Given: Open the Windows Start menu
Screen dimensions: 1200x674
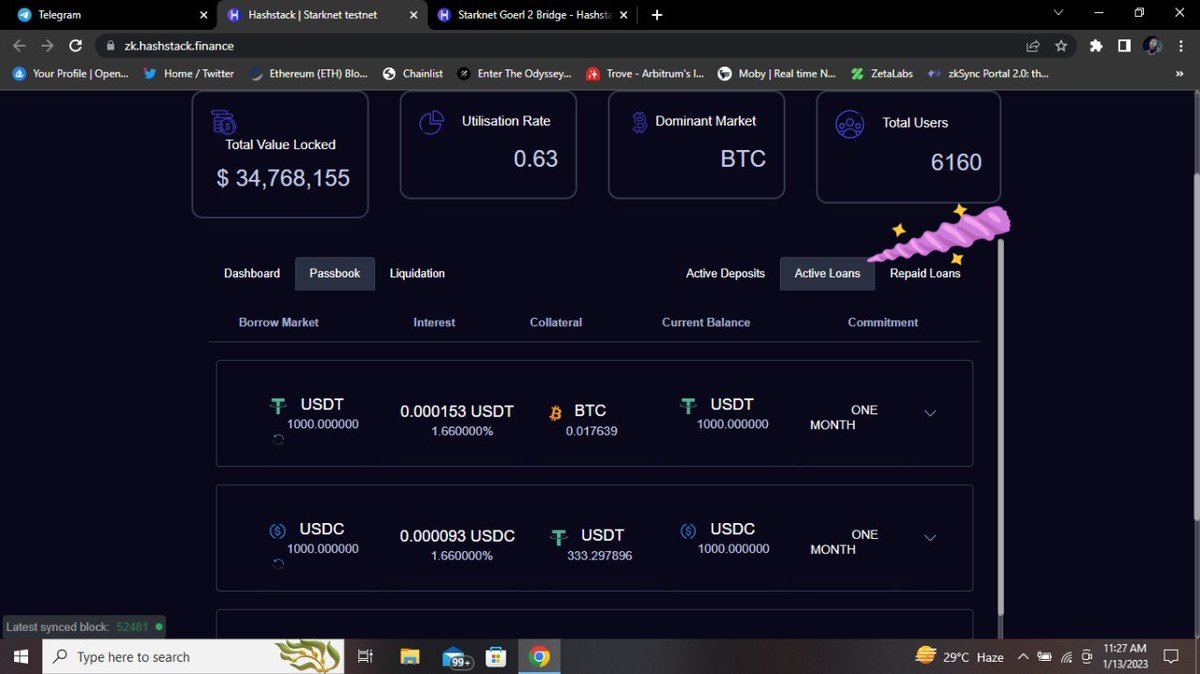Looking at the screenshot, I should click(22, 657).
